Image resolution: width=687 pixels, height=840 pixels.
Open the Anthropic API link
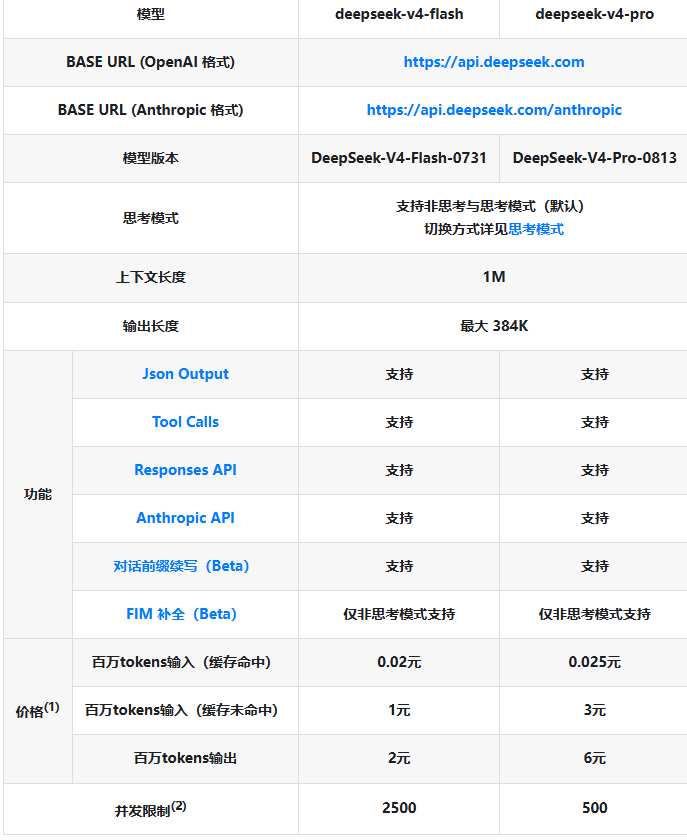pos(185,518)
